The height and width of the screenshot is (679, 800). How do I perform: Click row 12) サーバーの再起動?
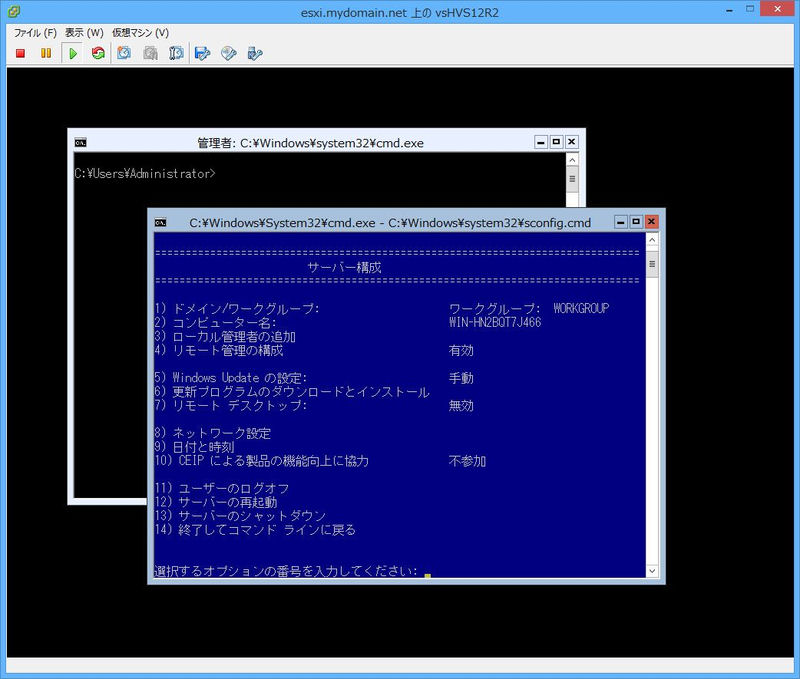tap(215, 502)
